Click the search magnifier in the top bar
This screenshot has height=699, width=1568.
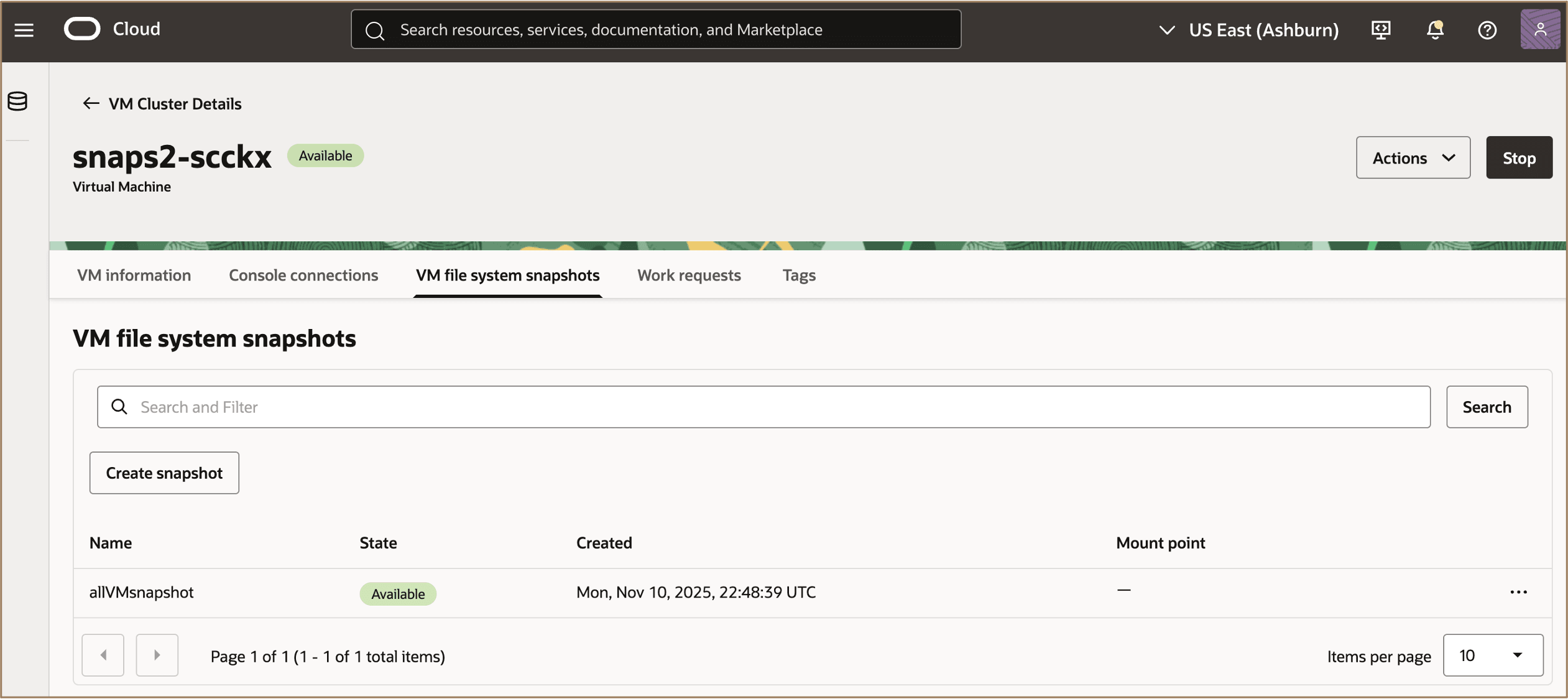click(x=376, y=29)
